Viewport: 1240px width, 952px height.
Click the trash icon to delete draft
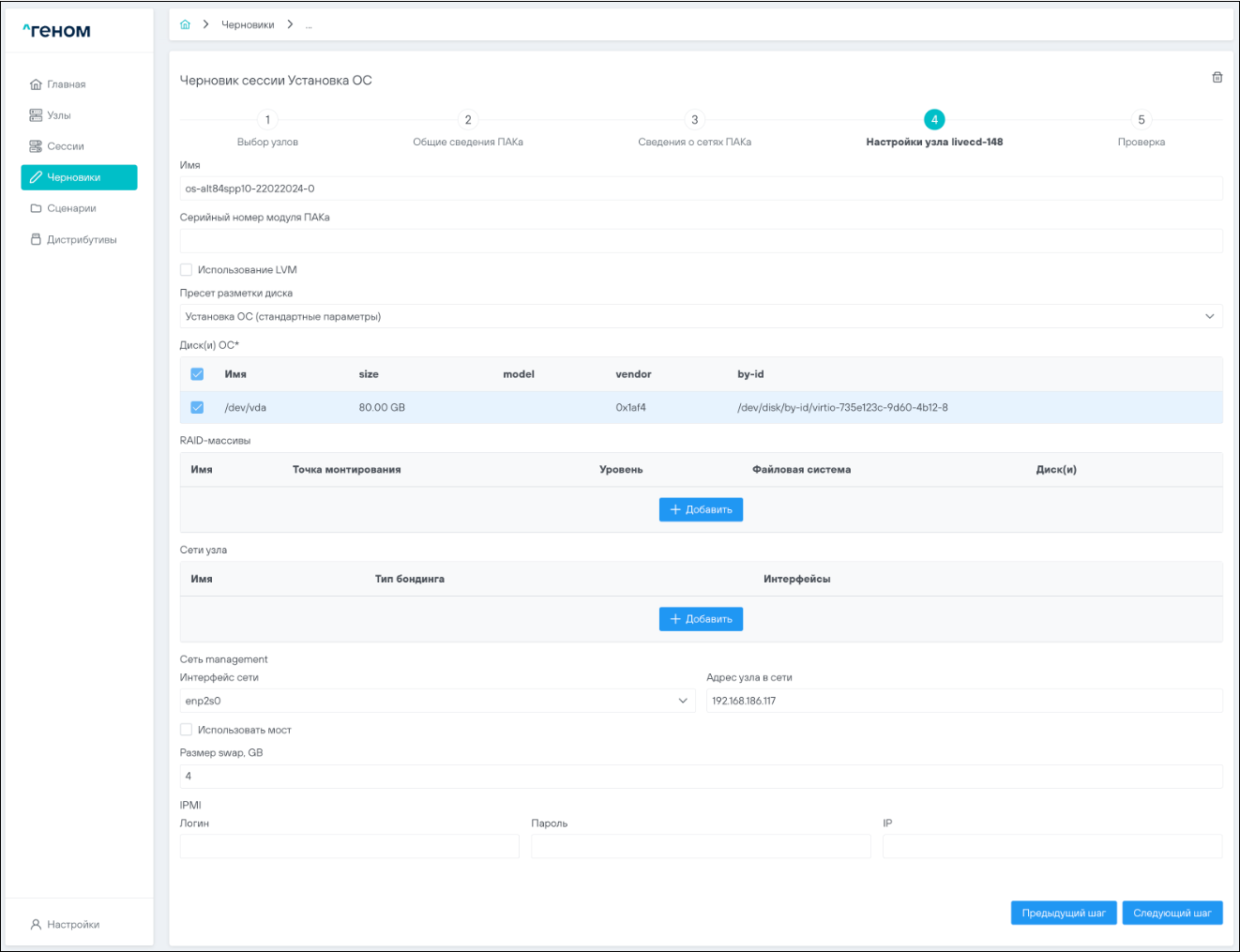pos(1217,78)
